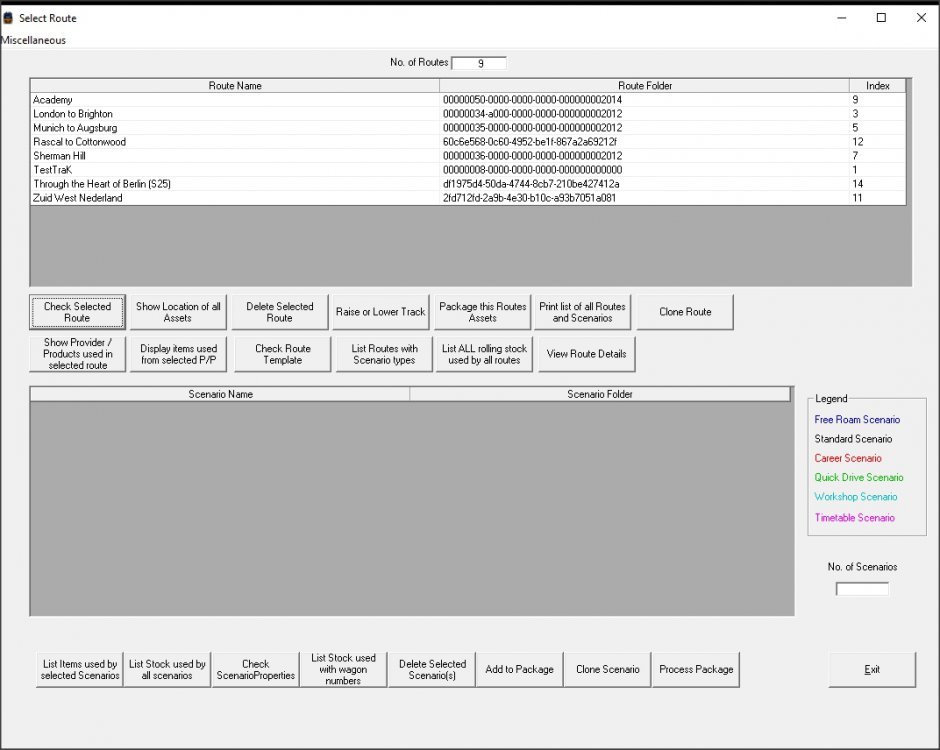Click the Scenario Name column header

[220, 394]
